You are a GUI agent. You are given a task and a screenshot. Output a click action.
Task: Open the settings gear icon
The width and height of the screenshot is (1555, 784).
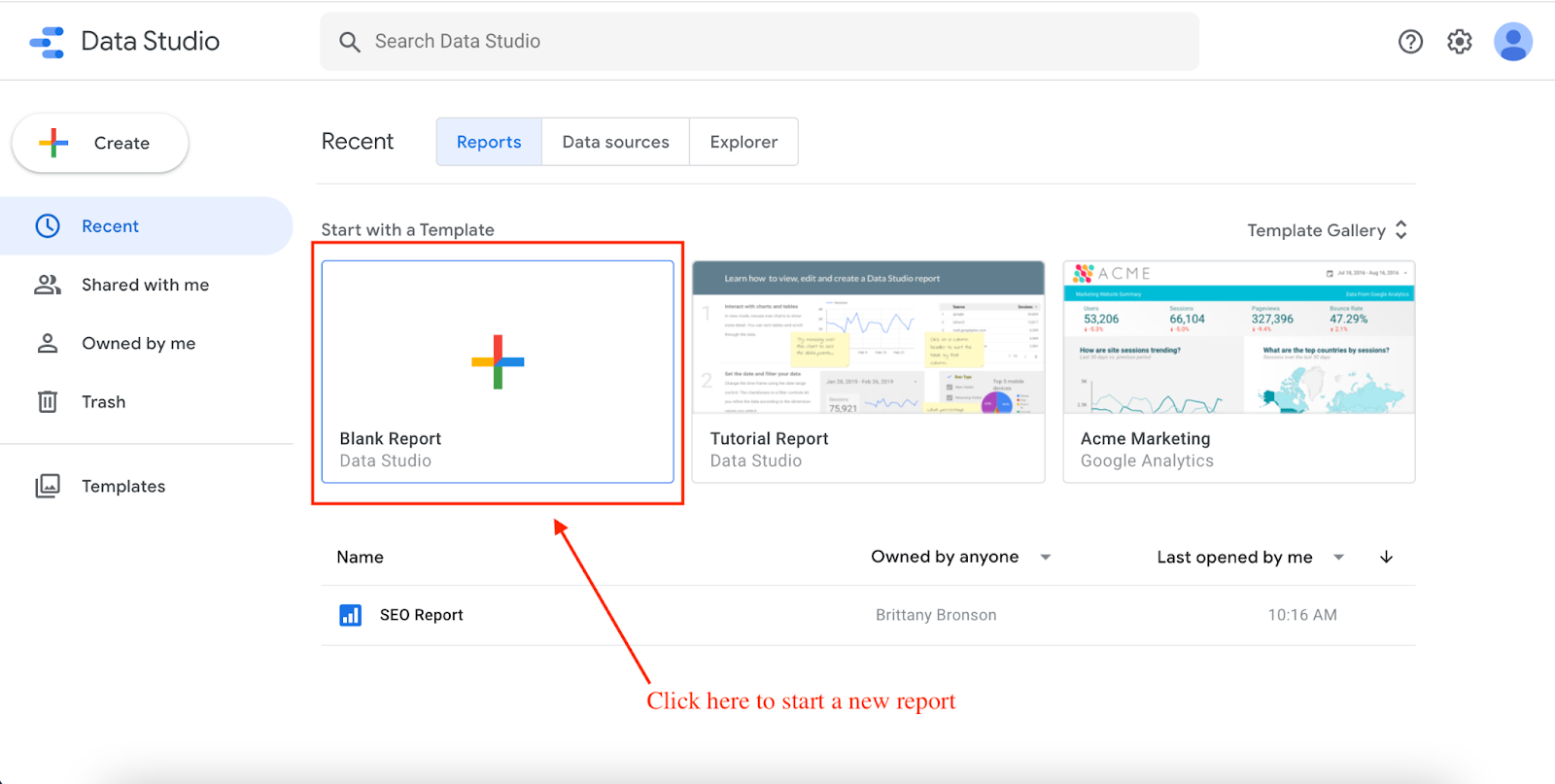[x=1459, y=42]
